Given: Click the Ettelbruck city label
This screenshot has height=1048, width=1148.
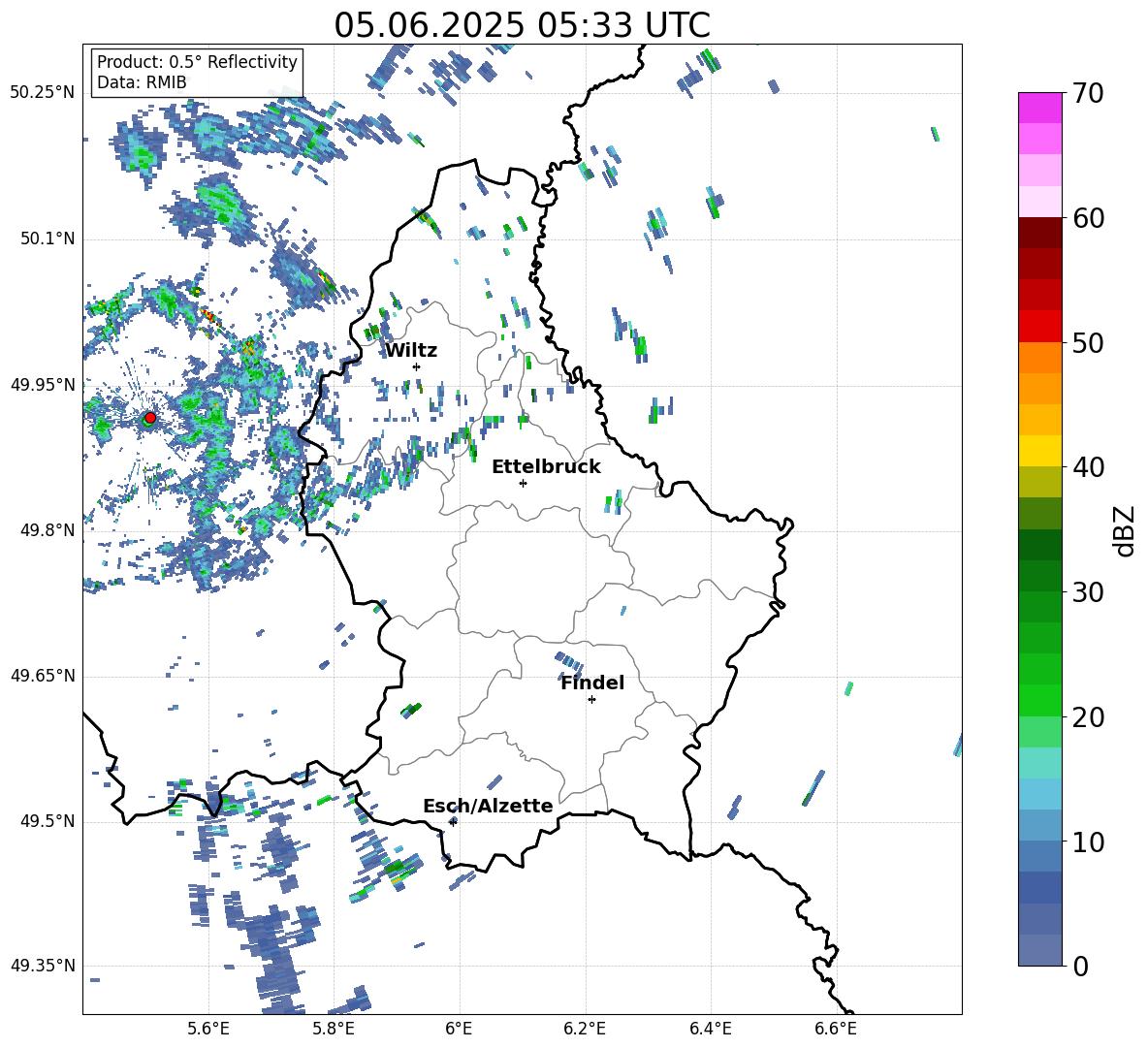Looking at the screenshot, I should pyautogui.click(x=546, y=467).
